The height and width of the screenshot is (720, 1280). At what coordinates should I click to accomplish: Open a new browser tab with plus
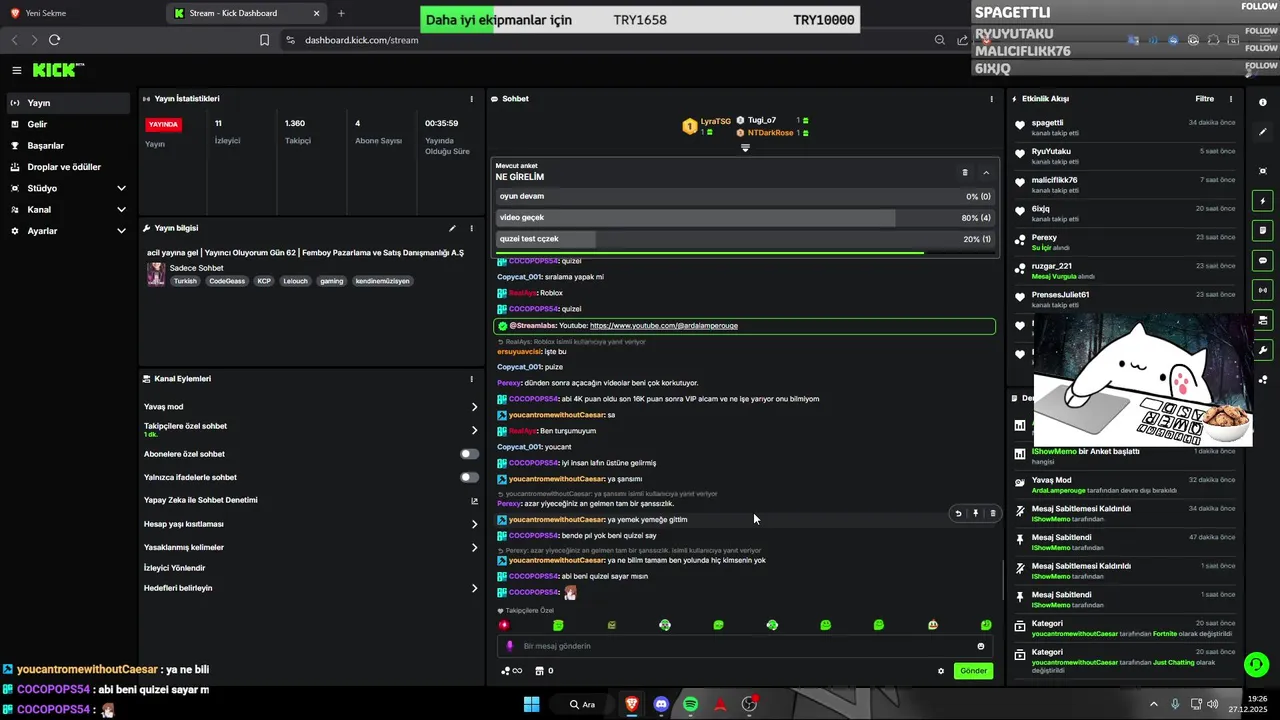[341, 13]
